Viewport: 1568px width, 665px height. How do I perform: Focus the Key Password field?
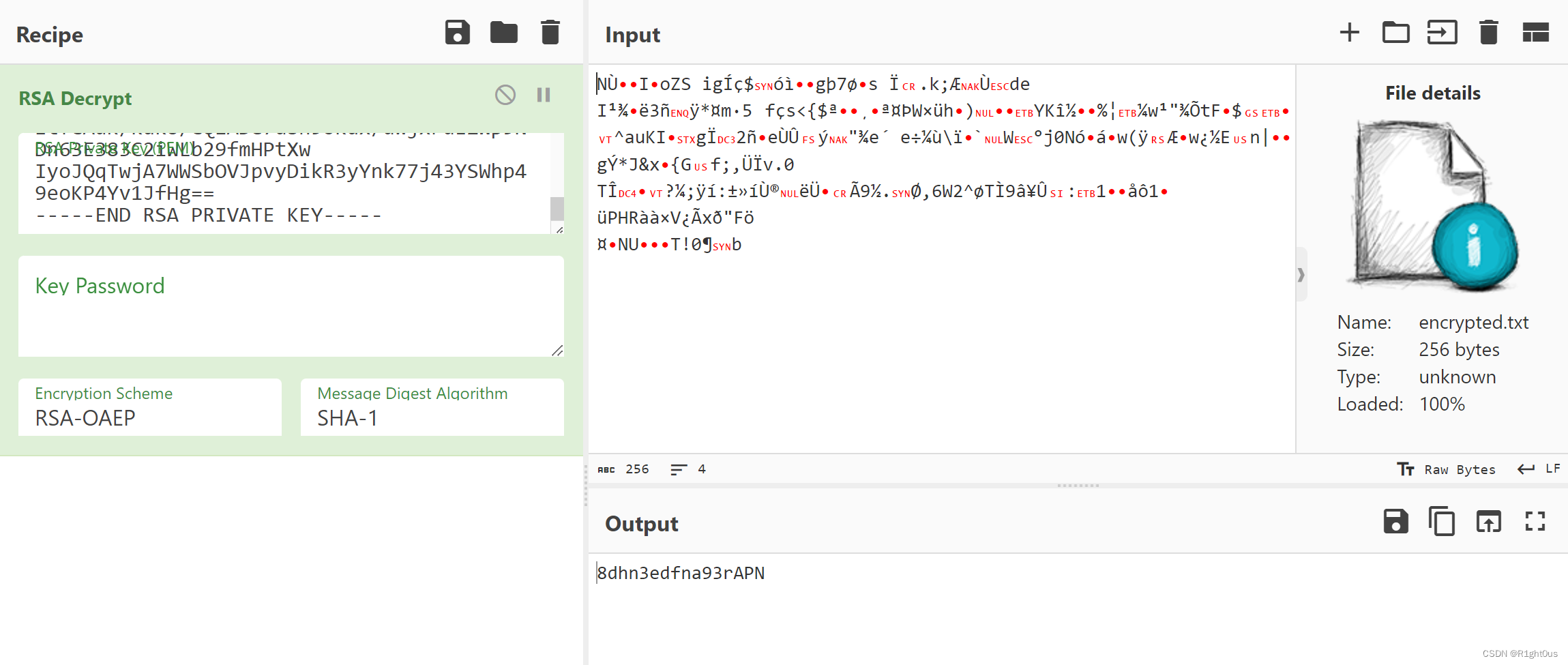(291, 306)
